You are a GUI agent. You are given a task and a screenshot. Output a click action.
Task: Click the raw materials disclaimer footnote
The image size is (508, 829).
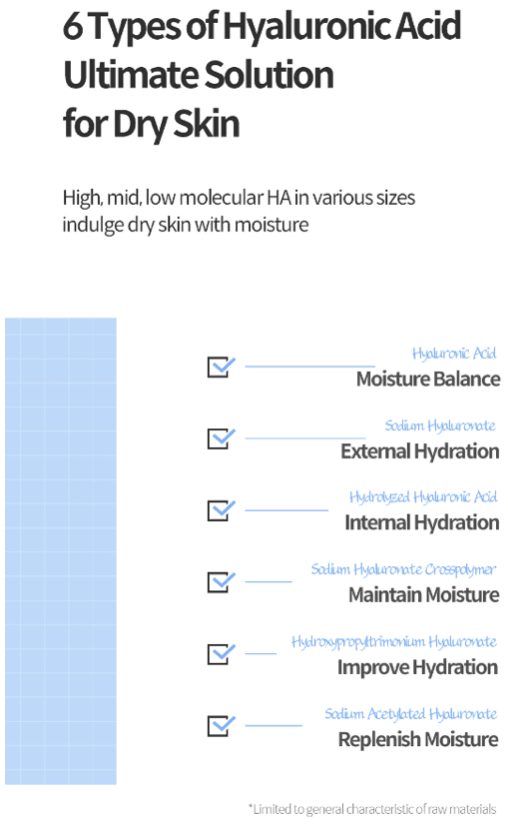point(372,809)
